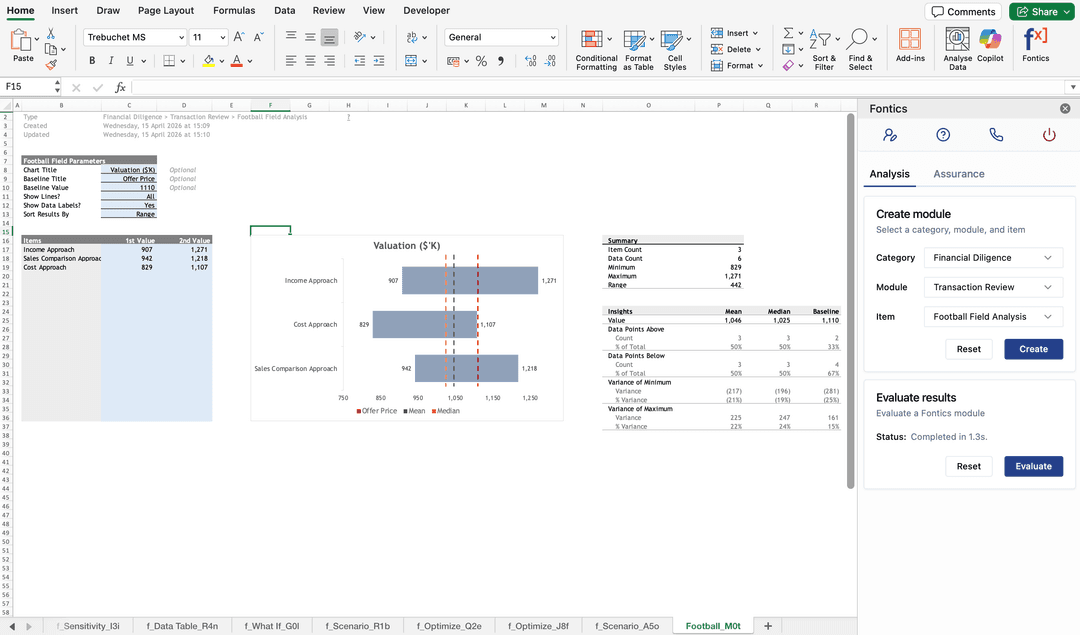This screenshot has height=635, width=1080.
Task: Toggle middle vertical alignment
Action: click(310, 37)
